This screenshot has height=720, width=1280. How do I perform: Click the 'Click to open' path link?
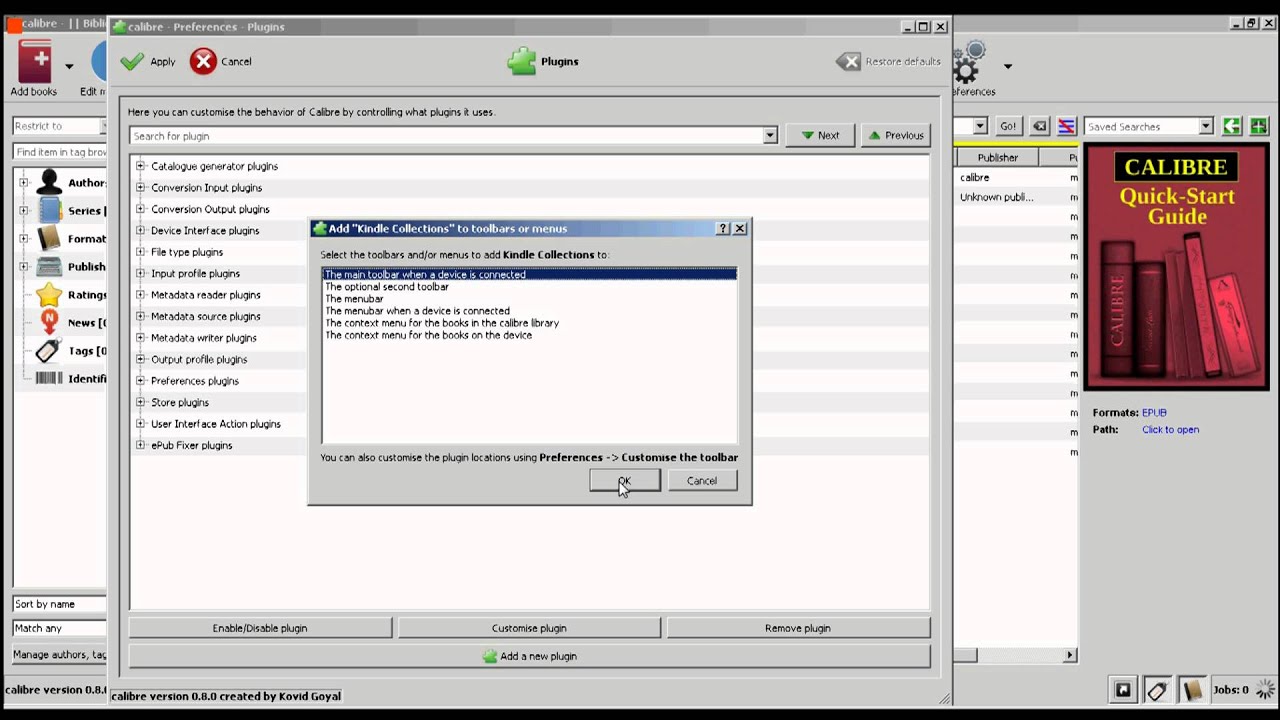pos(1170,430)
